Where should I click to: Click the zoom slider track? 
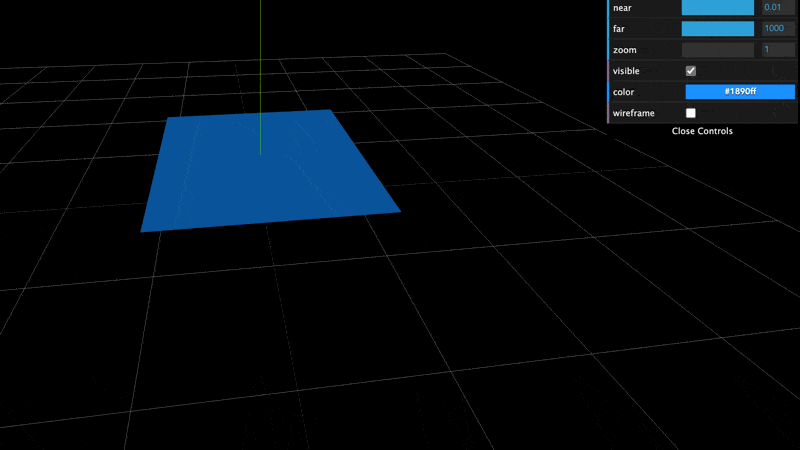tap(717, 50)
